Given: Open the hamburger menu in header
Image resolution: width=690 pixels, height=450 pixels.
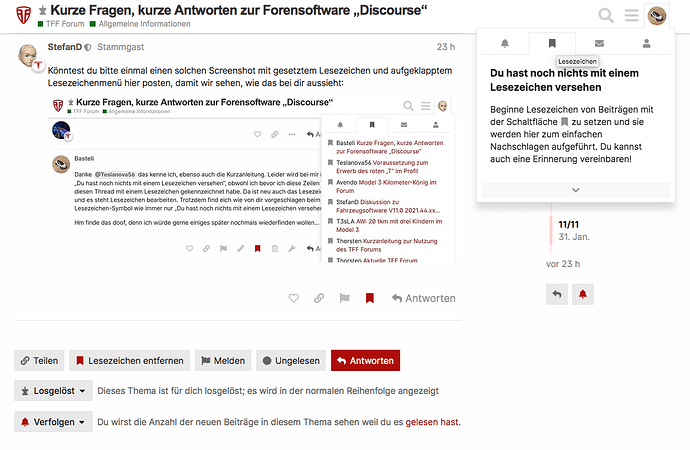Looking at the screenshot, I should point(631,15).
